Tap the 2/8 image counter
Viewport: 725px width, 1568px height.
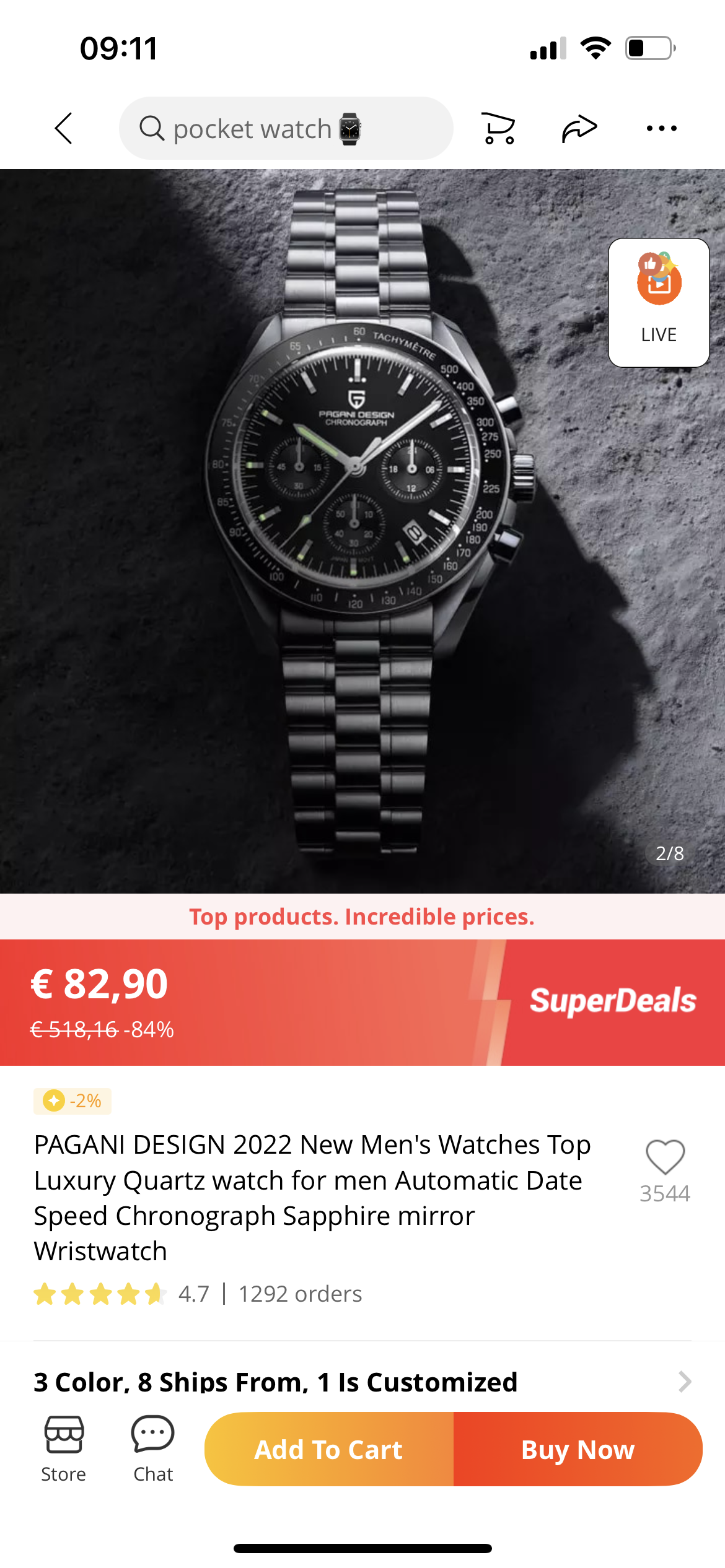(x=670, y=853)
